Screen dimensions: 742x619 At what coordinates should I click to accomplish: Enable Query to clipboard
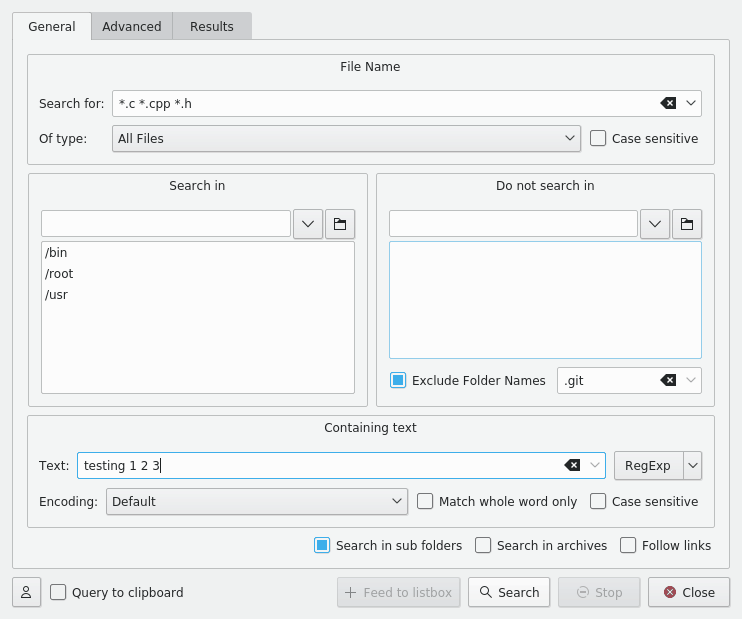[58, 592]
